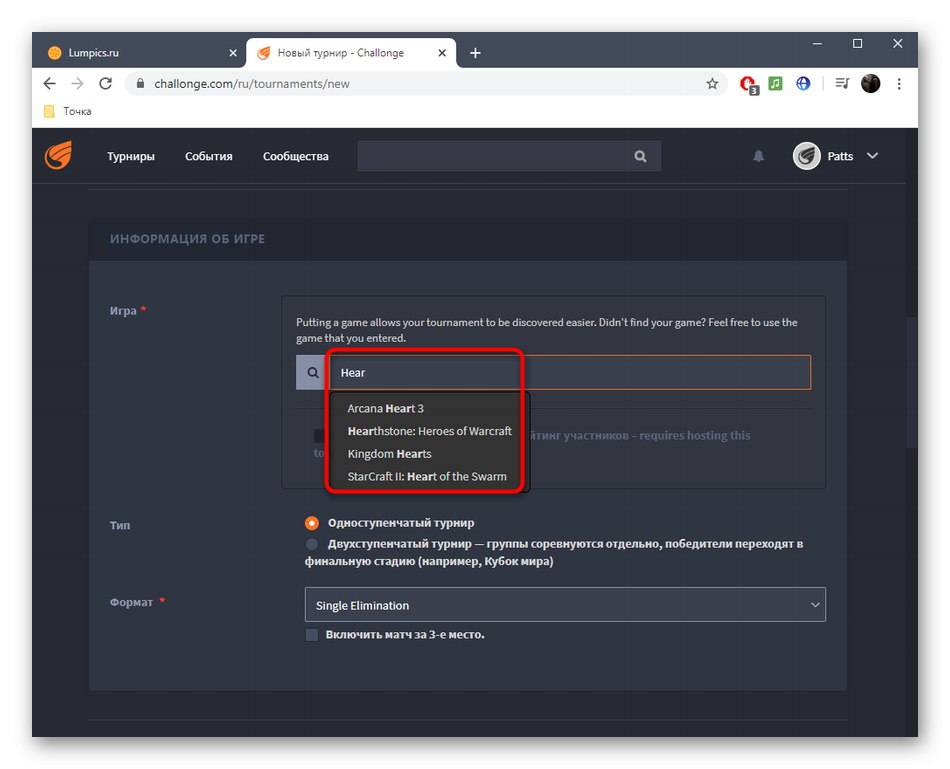Reload the page
950x769 pixels.
click(x=105, y=84)
